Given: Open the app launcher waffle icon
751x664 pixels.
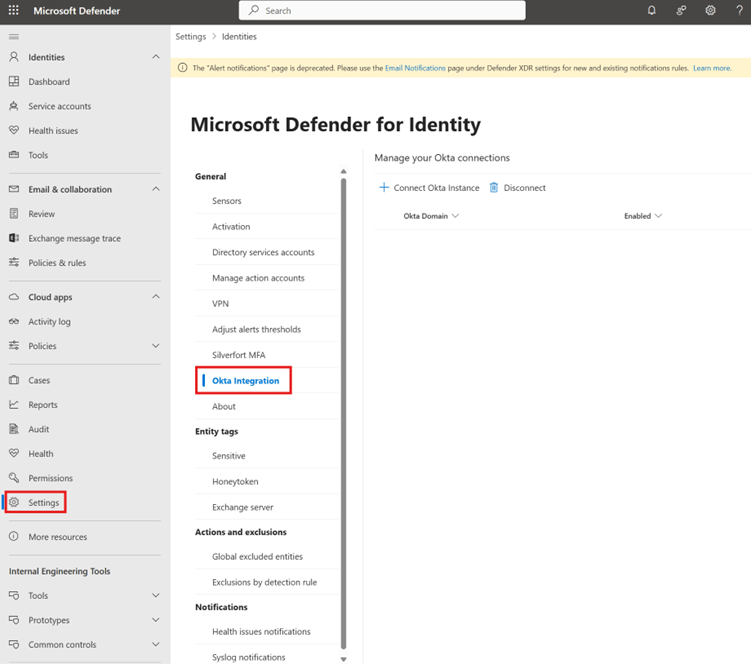Looking at the screenshot, I should coord(14,10).
